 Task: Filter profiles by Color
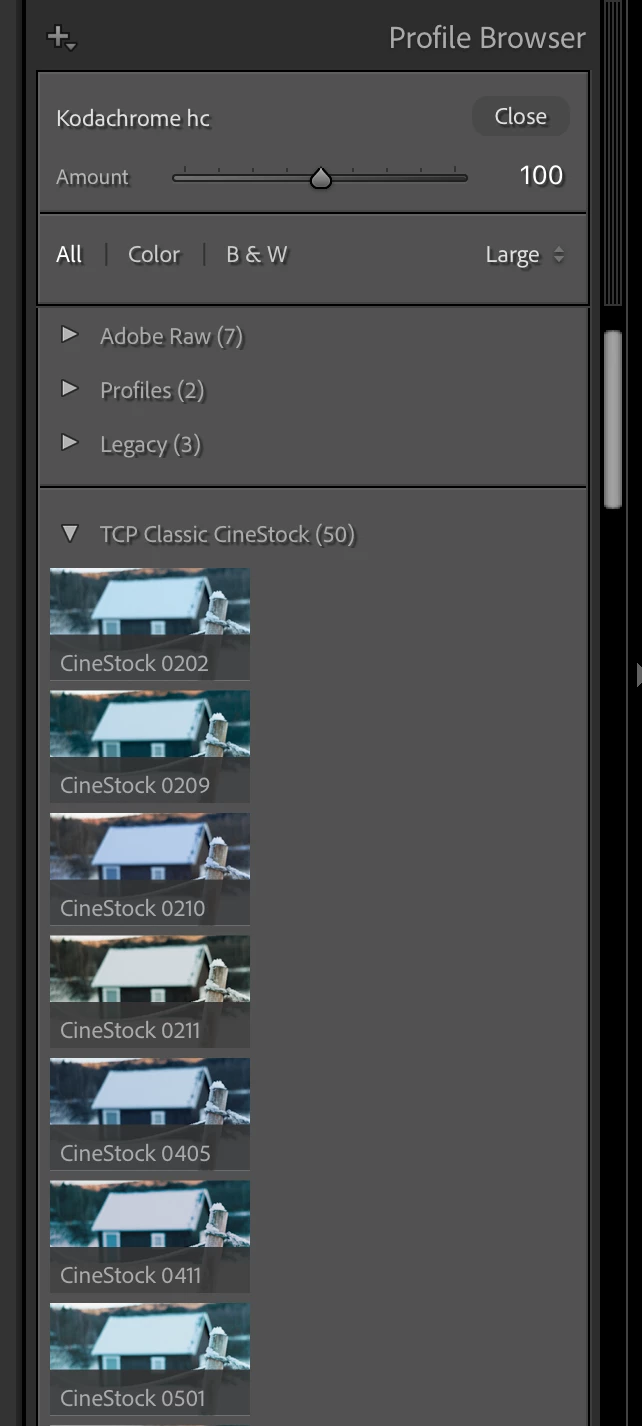point(154,254)
